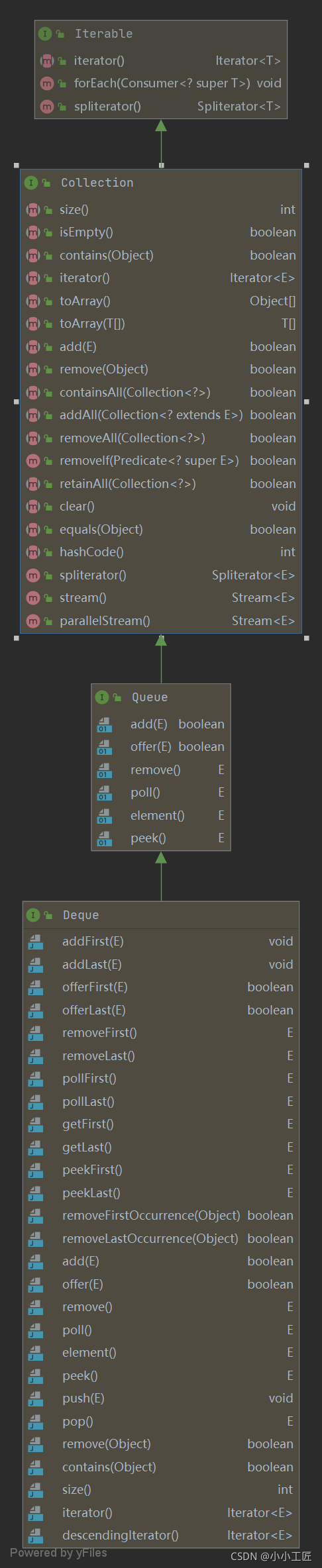322x1568 pixels.
Task: Select removeFirstOccurrence(Object) in Deque
Action: [x=161, y=1216]
